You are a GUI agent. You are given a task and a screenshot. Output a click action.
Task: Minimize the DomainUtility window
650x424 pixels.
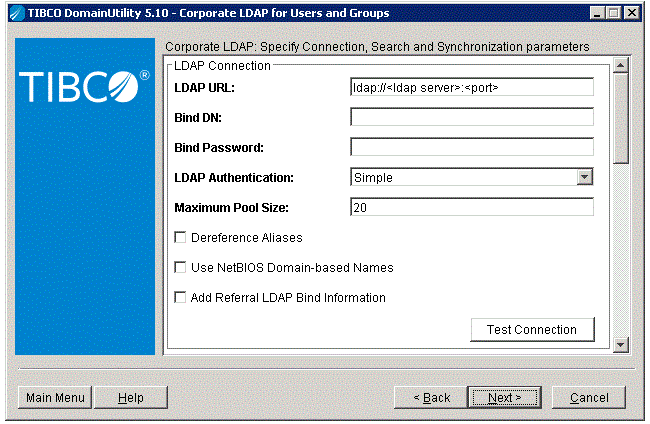pos(597,13)
